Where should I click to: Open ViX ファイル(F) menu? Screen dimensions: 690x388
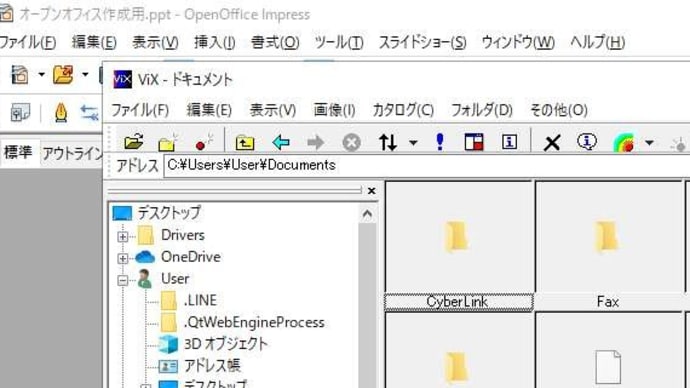(x=140, y=110)
